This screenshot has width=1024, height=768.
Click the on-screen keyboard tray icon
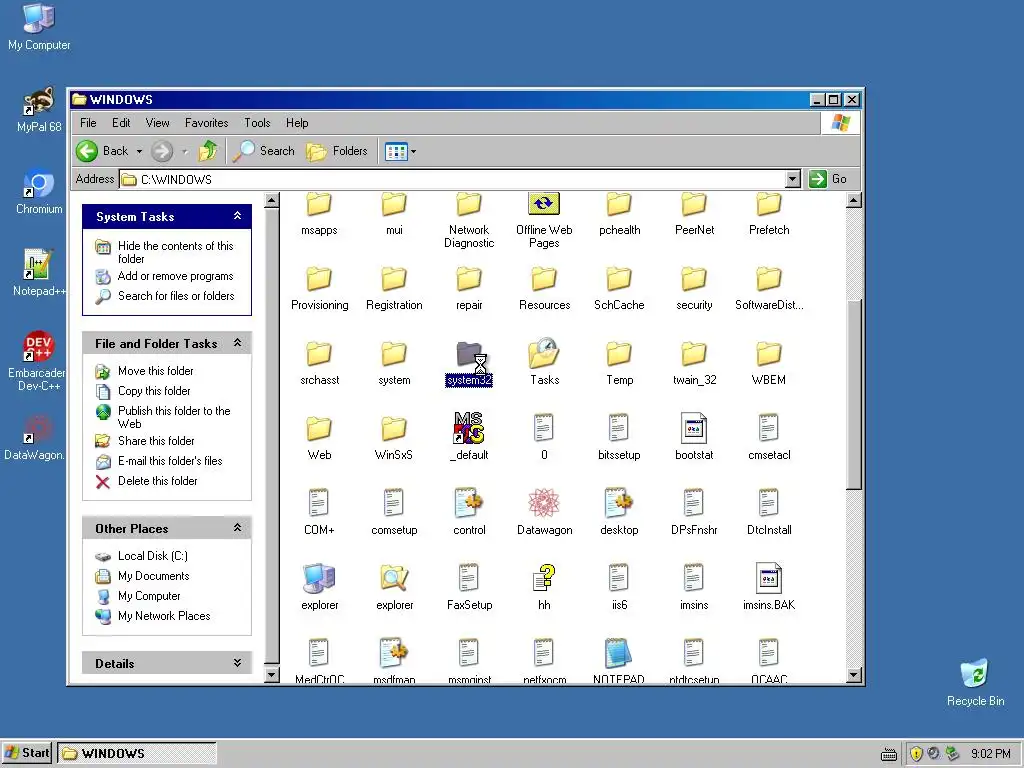tap(889, 754)
